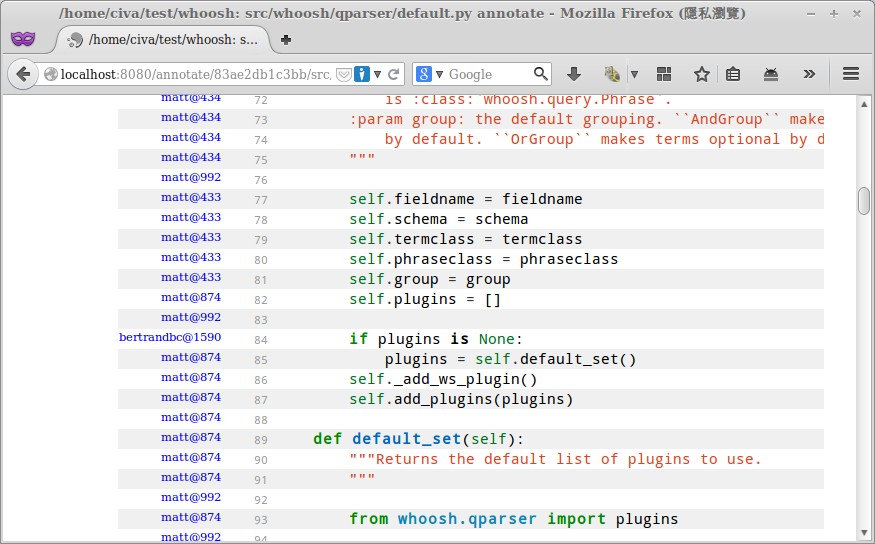Click the Android icon in the toolbar

click(771, 74)
